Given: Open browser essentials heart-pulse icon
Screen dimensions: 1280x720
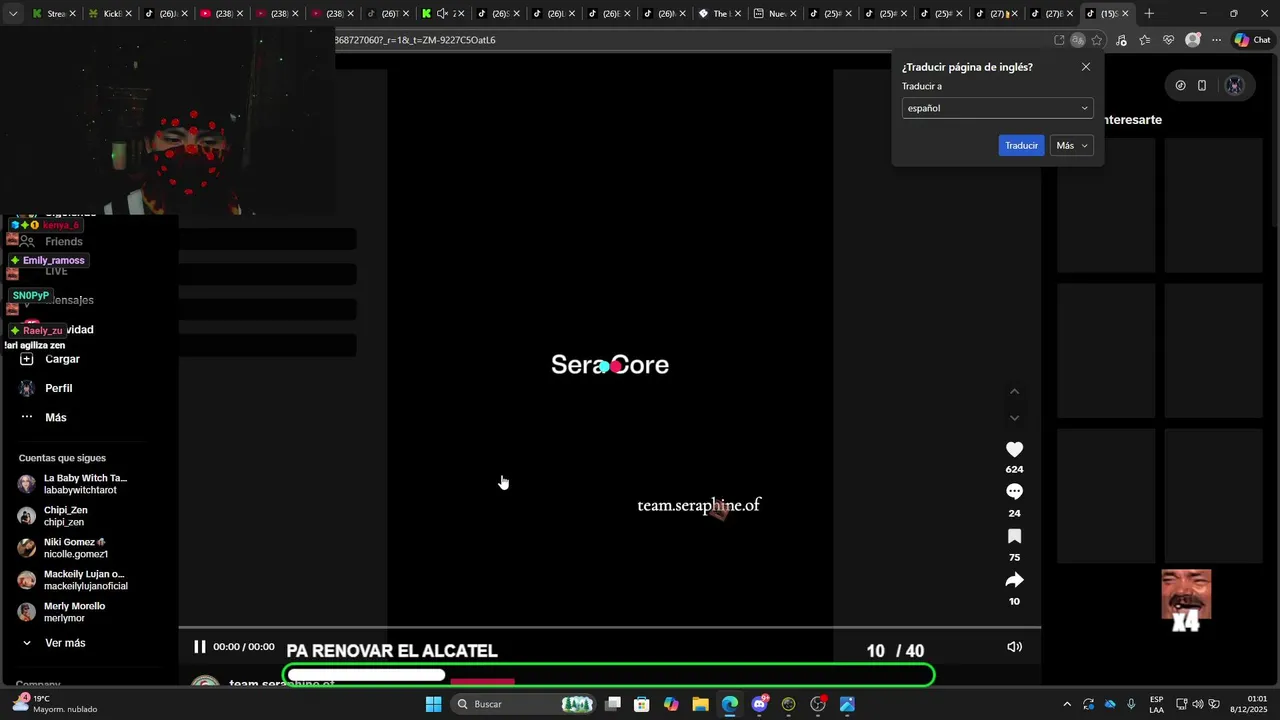Looking at the screenshot, I should 1168,40.
